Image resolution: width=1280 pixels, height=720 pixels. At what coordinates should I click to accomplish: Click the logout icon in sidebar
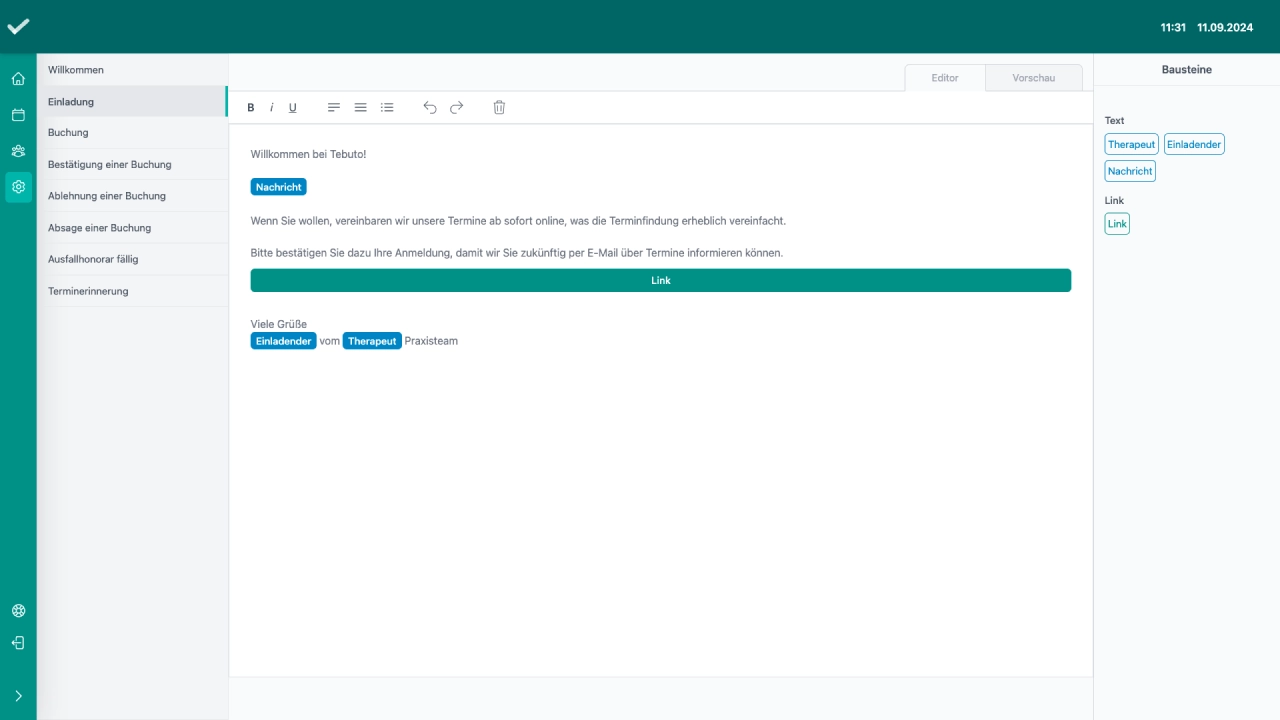(x=18, y=643)
